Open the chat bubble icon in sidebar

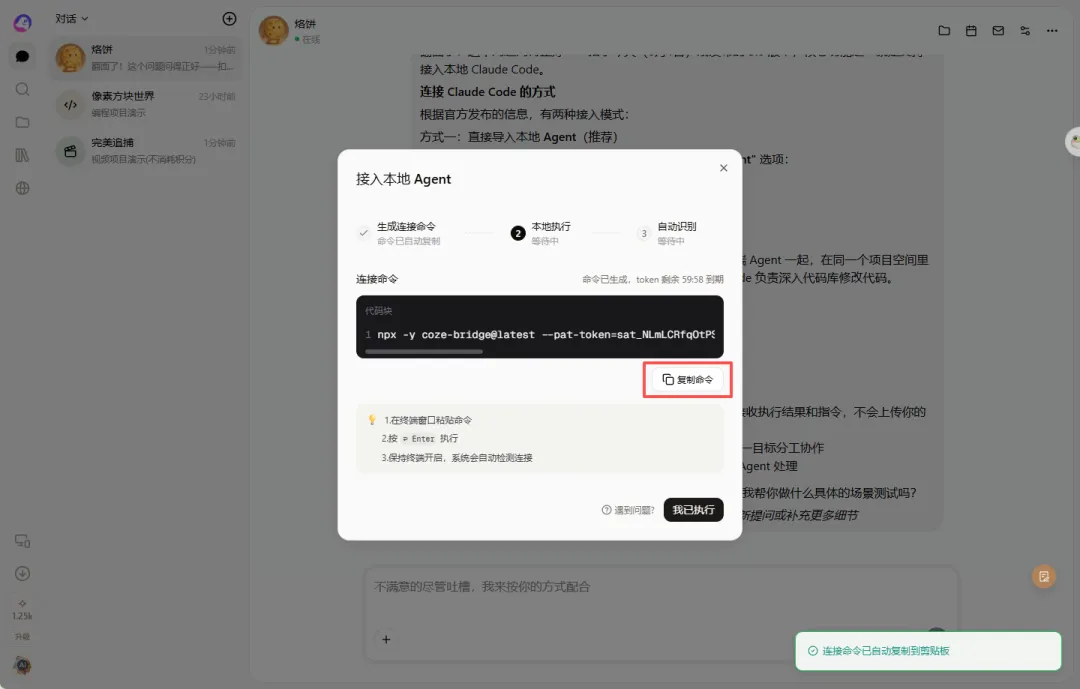point(22,56)
